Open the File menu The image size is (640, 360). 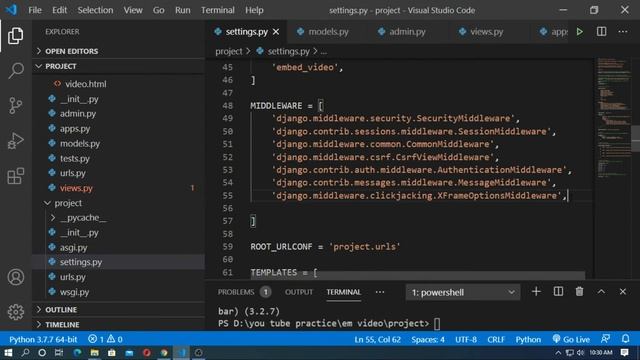pyautogui.click(x=35, y=10)
